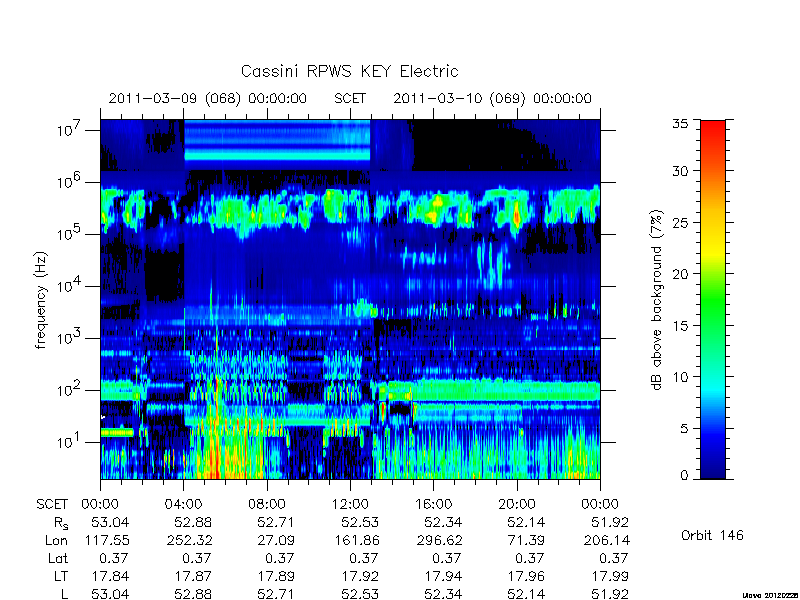Click the color scale tick label 0

[684, 475]
